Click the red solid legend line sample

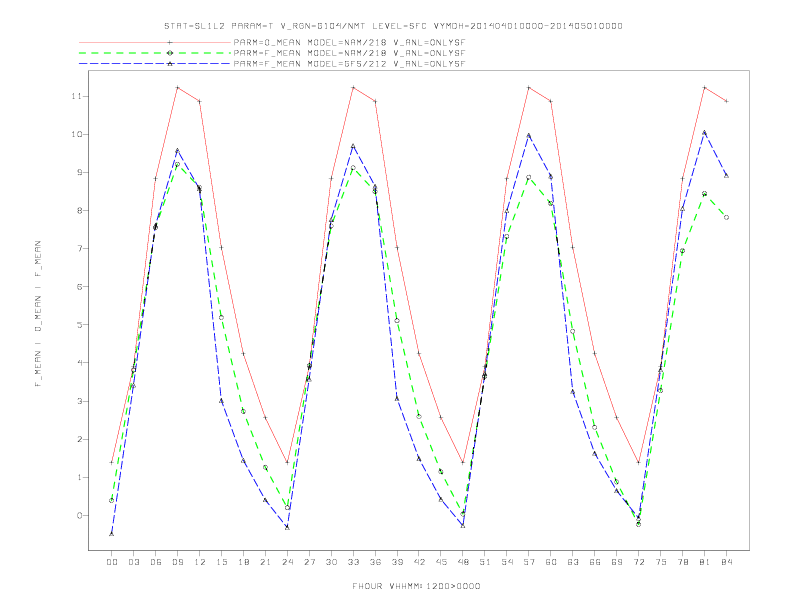[x=155, y=42]
